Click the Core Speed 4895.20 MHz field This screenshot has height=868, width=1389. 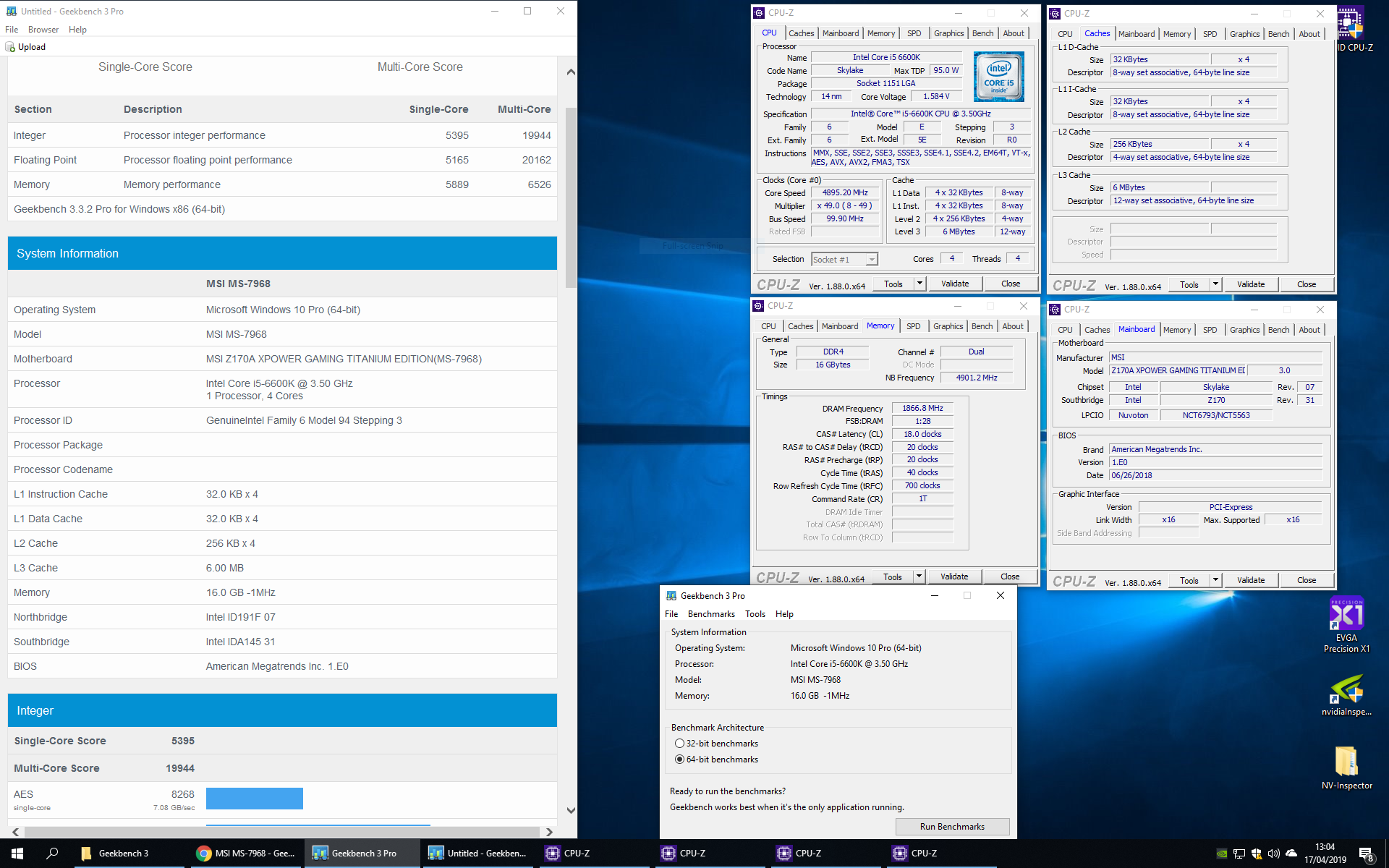[845, 192]
